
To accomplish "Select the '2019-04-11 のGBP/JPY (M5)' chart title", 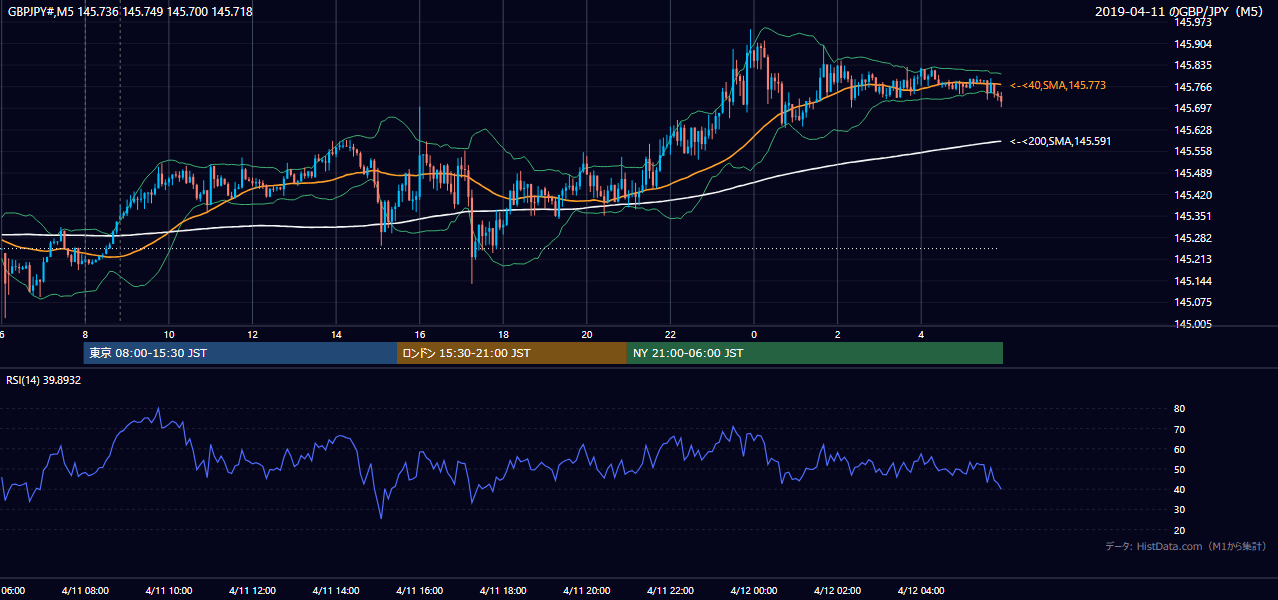I will coord(1181,11).
